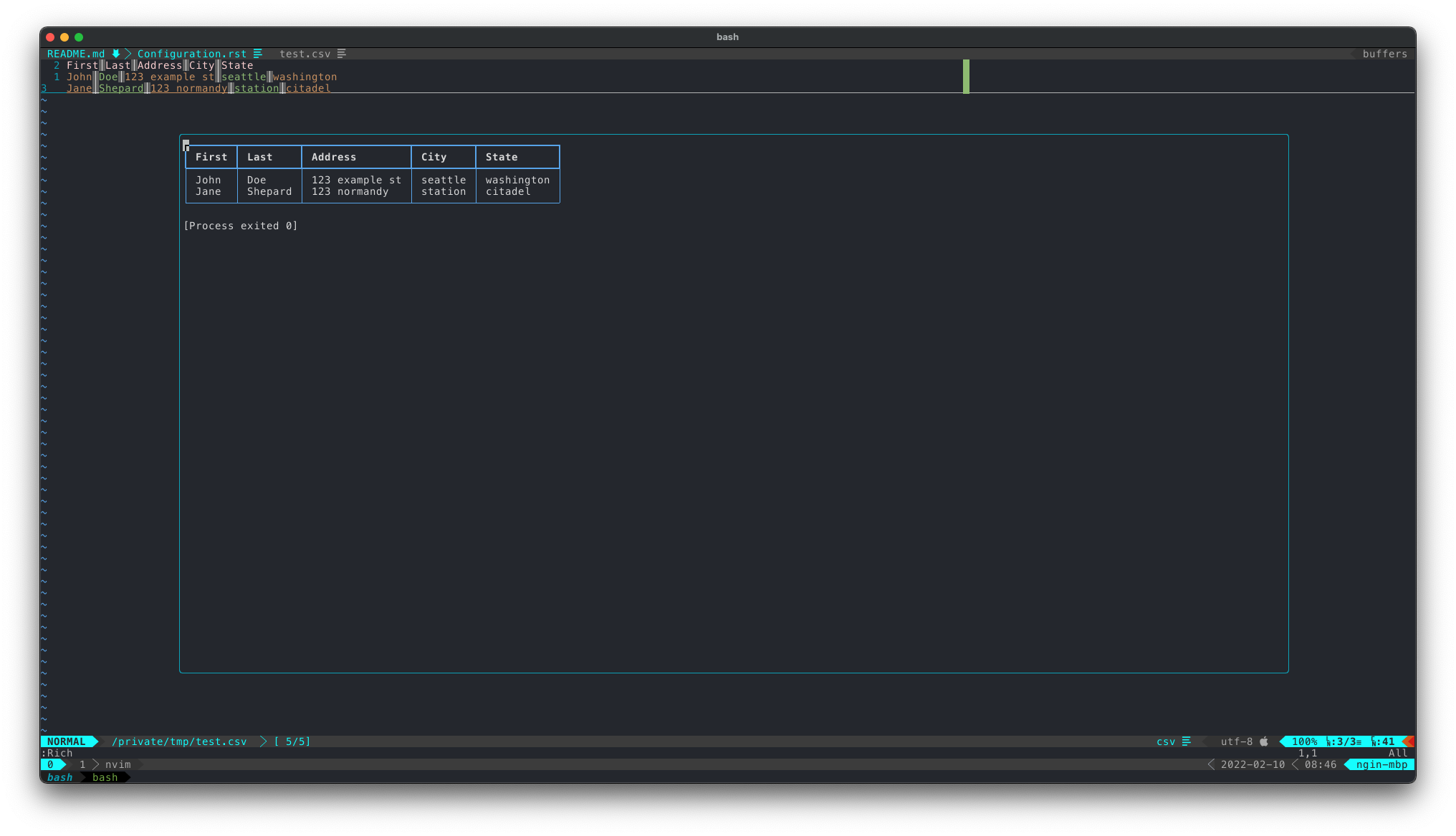Select the nvim tmux window
This screenshot has width=1456, height=836.
(118, 764)
